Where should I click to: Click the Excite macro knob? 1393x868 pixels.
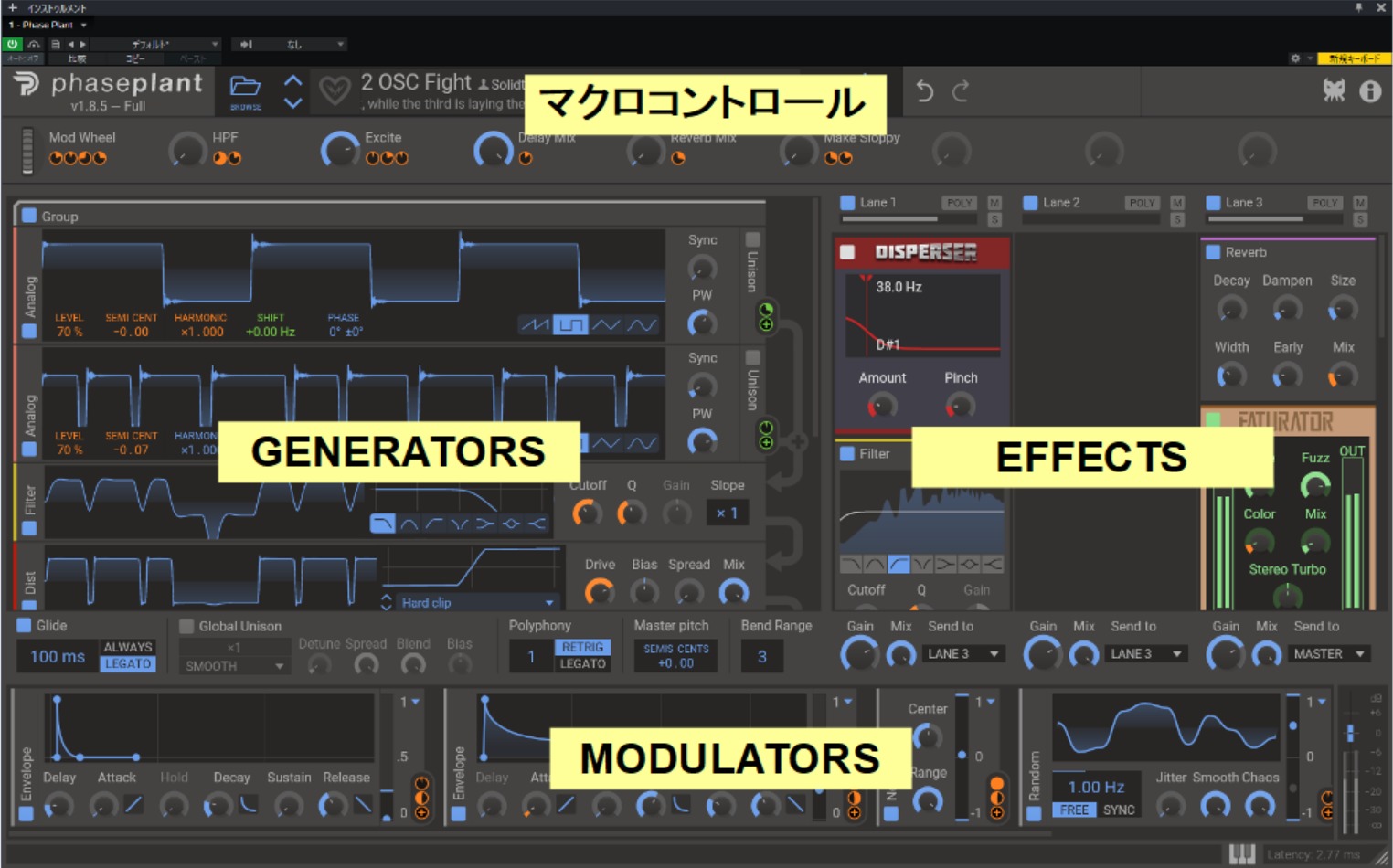click(x=340, y=150)
